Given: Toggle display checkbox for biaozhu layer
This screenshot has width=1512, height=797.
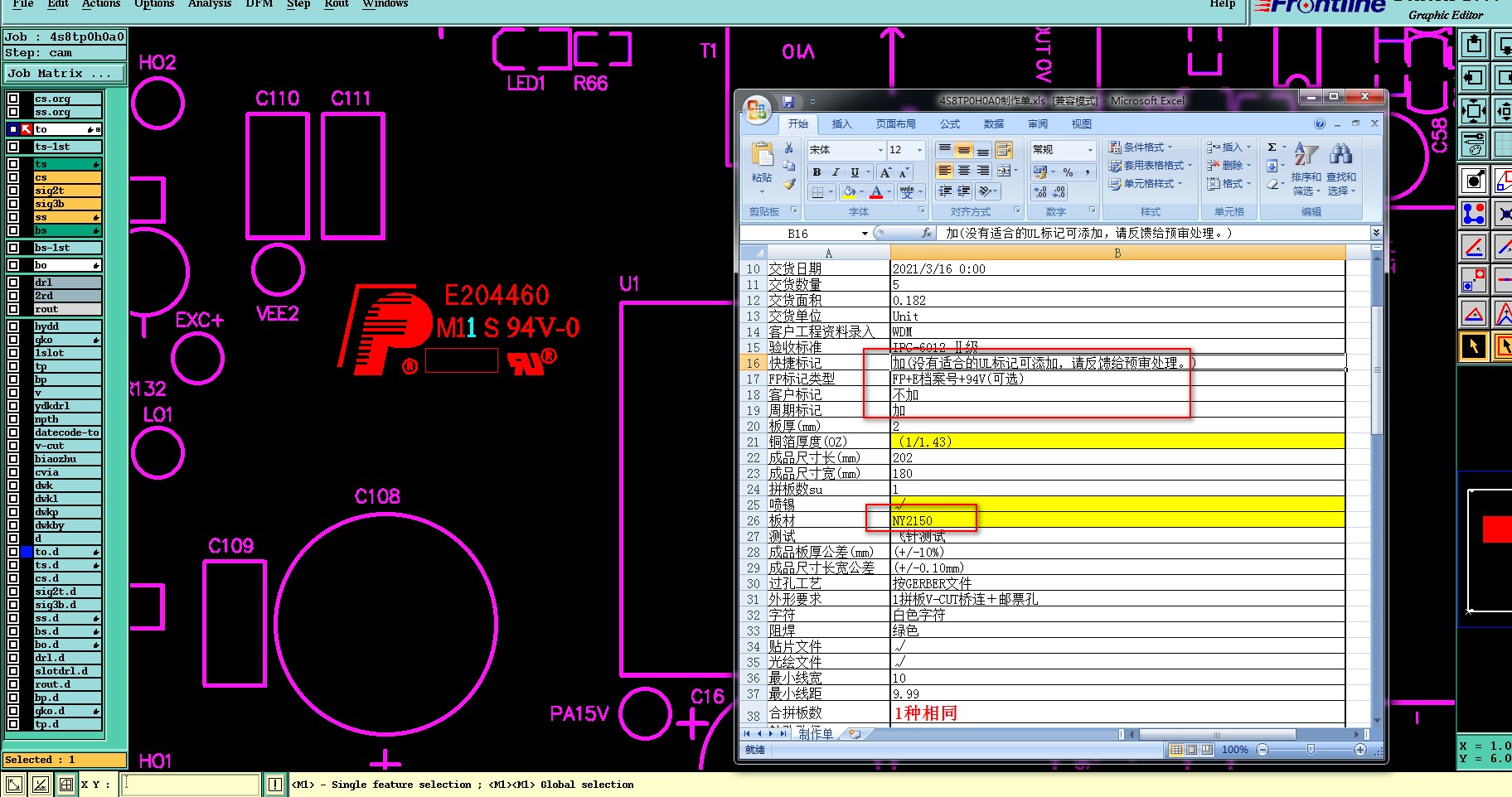Looking at the screenshot, I should tap(13, 459).
